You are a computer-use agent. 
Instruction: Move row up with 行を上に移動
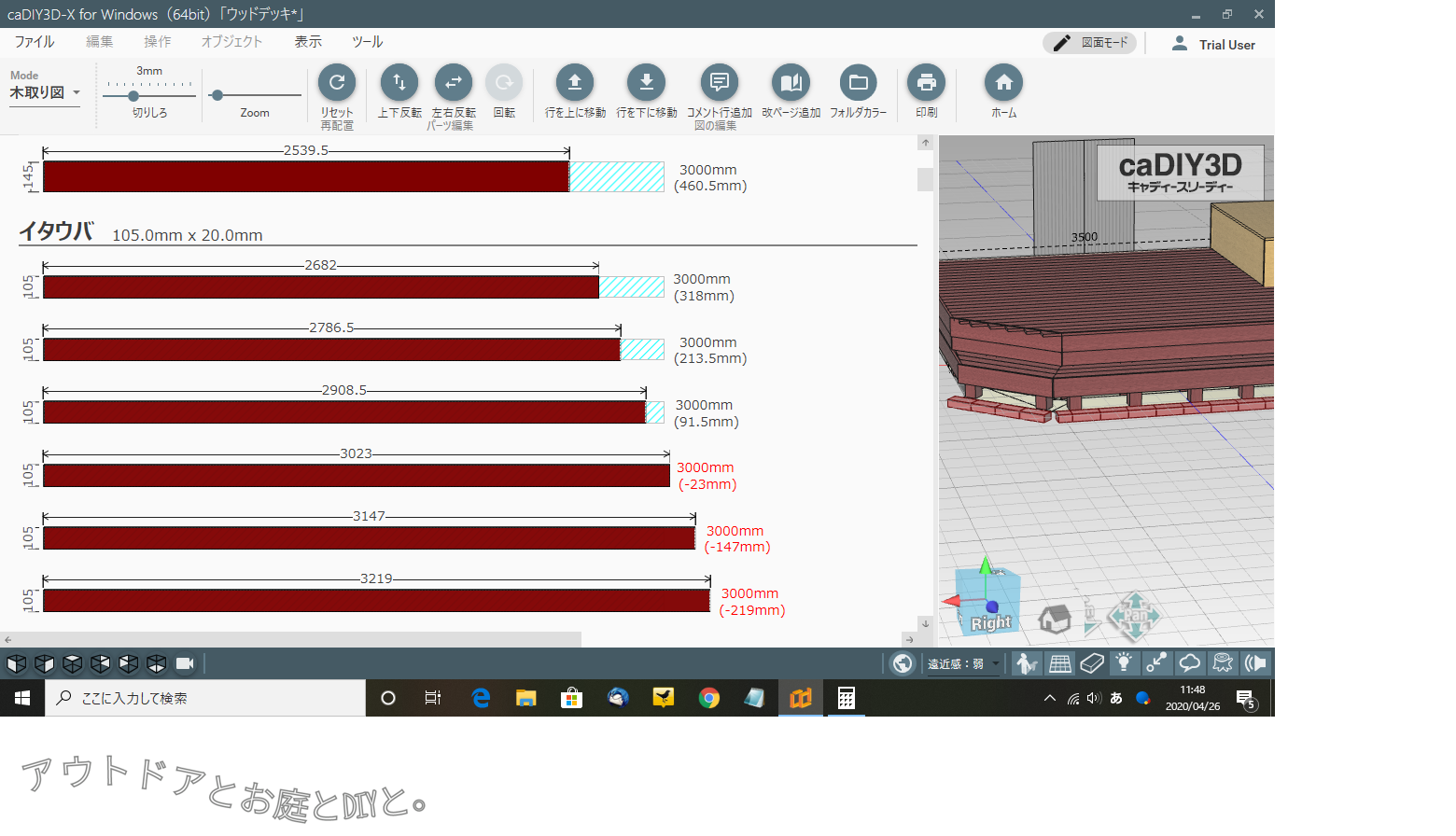click(x=575, y=83)
